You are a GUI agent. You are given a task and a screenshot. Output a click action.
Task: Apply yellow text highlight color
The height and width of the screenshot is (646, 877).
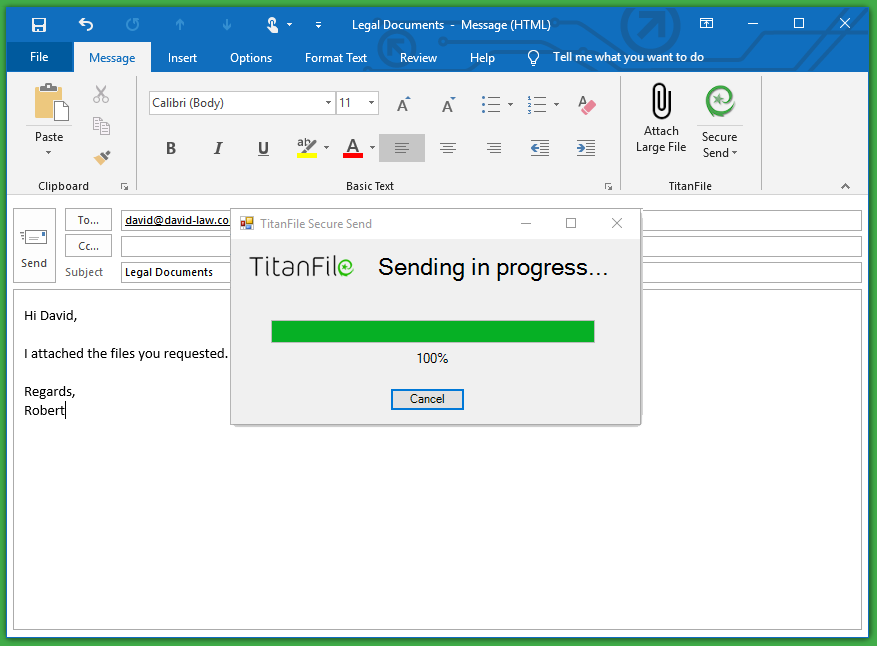coord(307,148)
